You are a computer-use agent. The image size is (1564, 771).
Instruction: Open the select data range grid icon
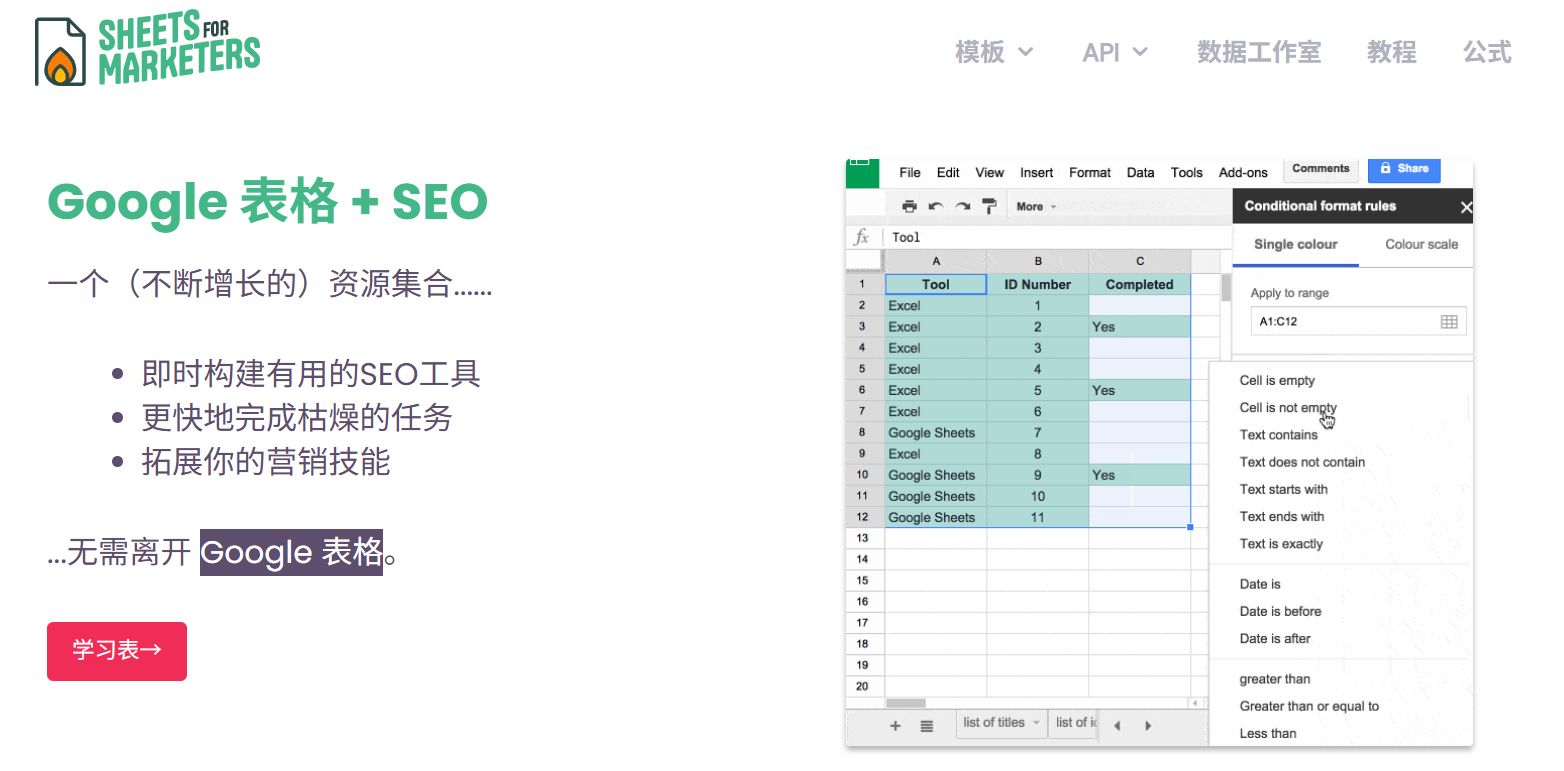[1452, 321]
